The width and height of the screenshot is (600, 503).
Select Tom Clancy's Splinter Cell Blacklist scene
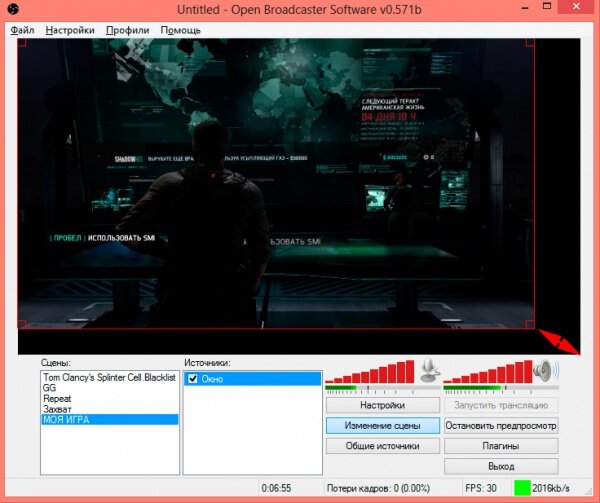click(108, 377)
